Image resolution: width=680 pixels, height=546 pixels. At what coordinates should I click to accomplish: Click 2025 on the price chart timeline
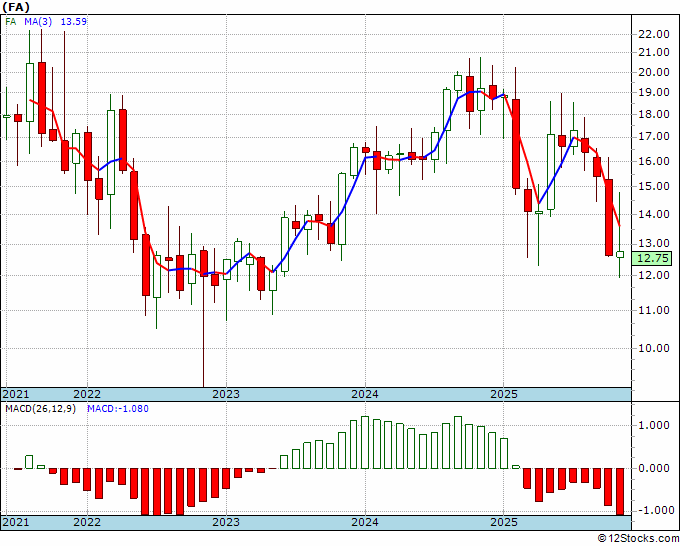[x=503, y=394]
